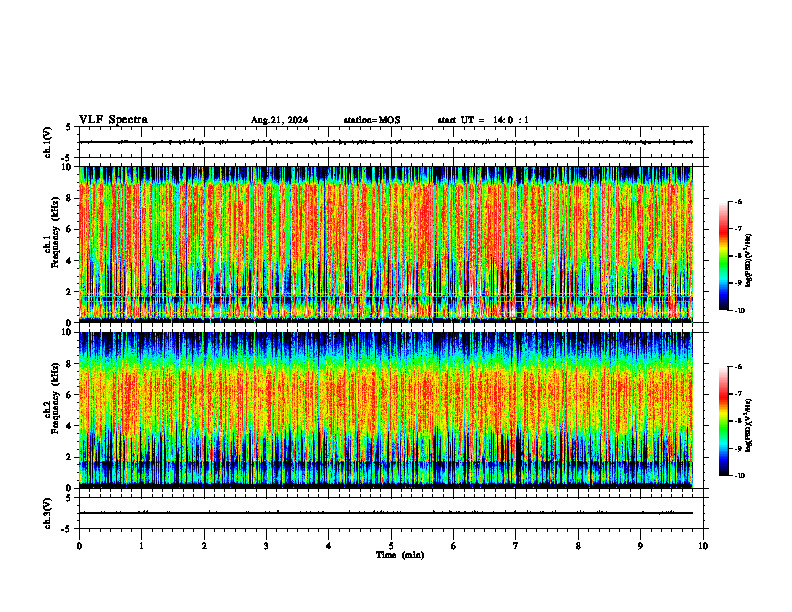This screenshot has width=792, height=612.
Task: Click the ch.1 spectrogram color scale bar
Action: [724, 256]
